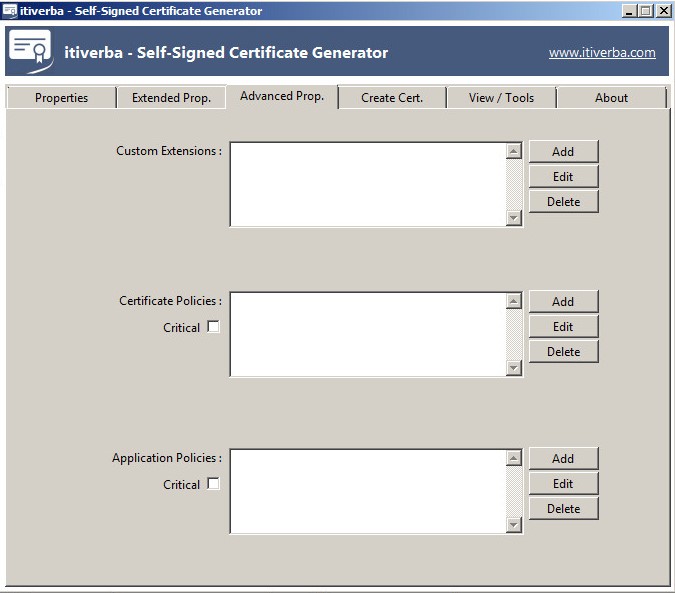Edit the selected Application Policy
This screenshot has width=675, height=593.
[x=563, y=484]
